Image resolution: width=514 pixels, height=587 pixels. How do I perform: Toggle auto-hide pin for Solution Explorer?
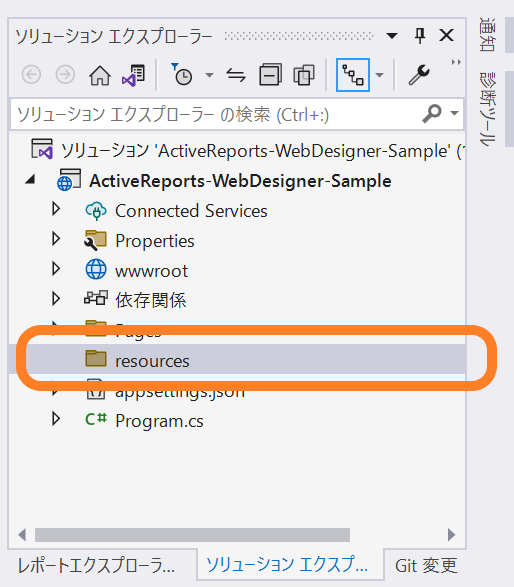click(420, 36)
